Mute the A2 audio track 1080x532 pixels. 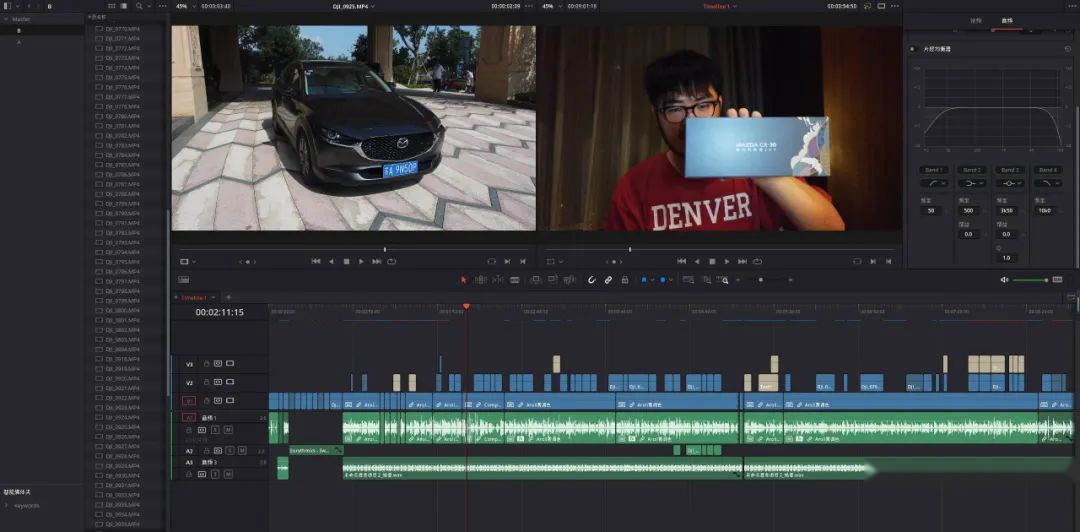(241, 451)
